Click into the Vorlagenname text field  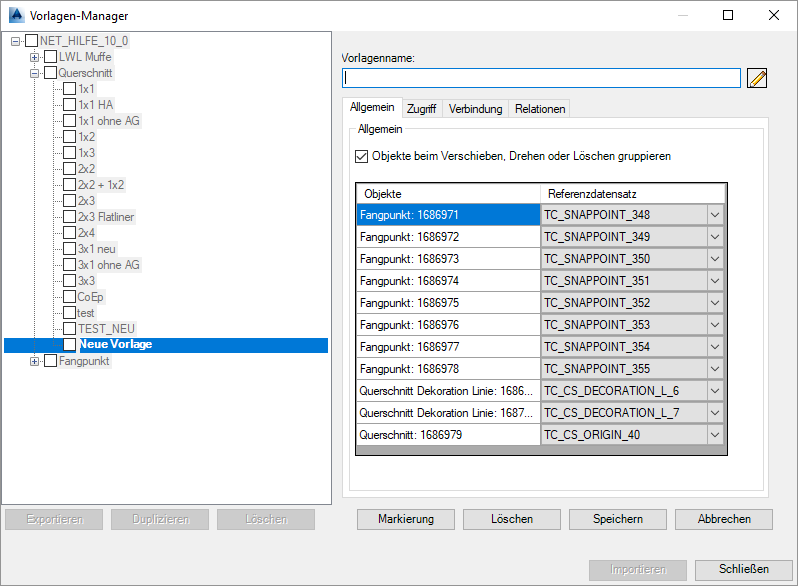(540, 78)
